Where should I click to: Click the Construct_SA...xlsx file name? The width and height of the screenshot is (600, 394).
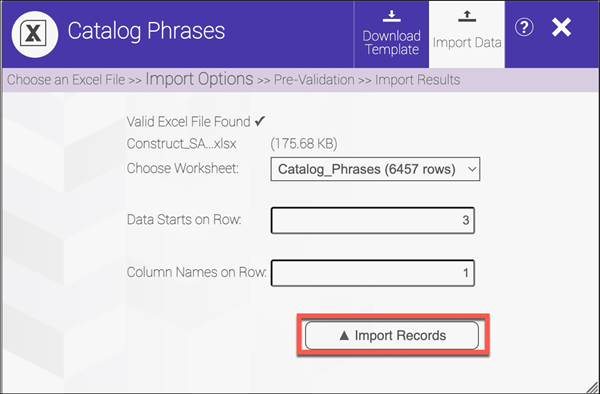[181, 144]
